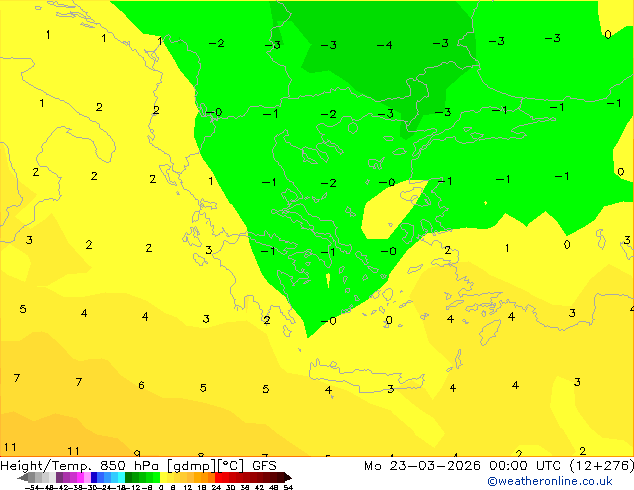This screenshot has height=490, width=634.
Task: Click the 'Mo 23-03-2026 00:00 UTC' date text
Action: [x=463, y=466]
